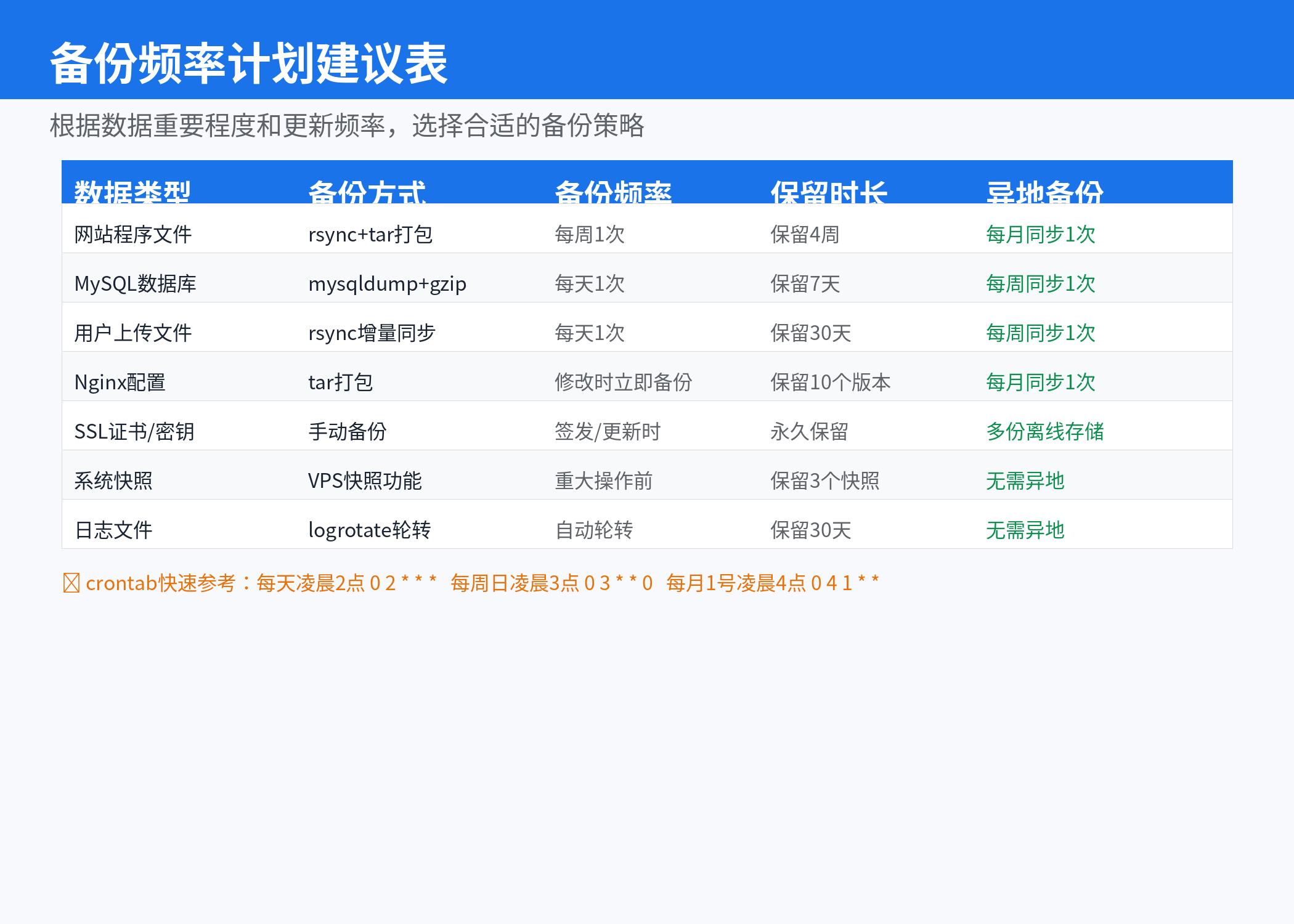
Task: Select the tar打包 cell in Nginx row
Action: [340, 382]
